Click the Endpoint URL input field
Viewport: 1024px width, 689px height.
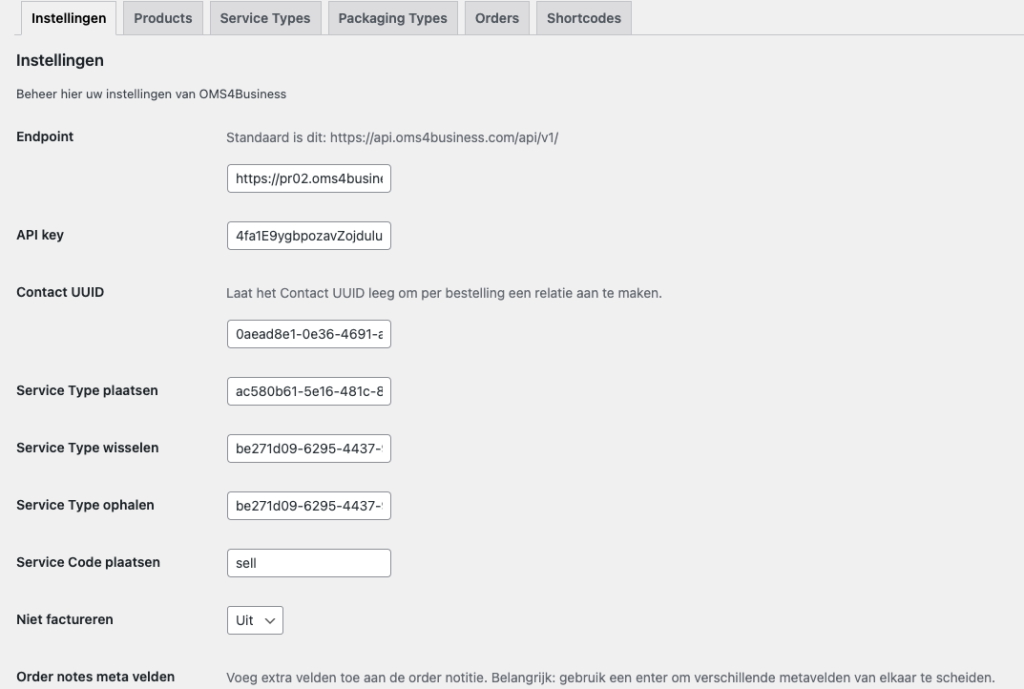click(x=309, y=178)
